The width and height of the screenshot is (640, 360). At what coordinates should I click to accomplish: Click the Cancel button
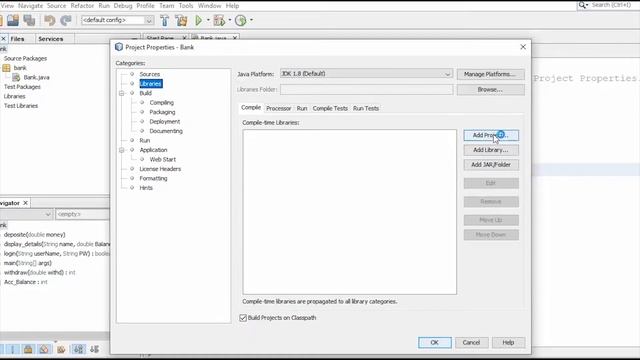[x=471, y=342]
